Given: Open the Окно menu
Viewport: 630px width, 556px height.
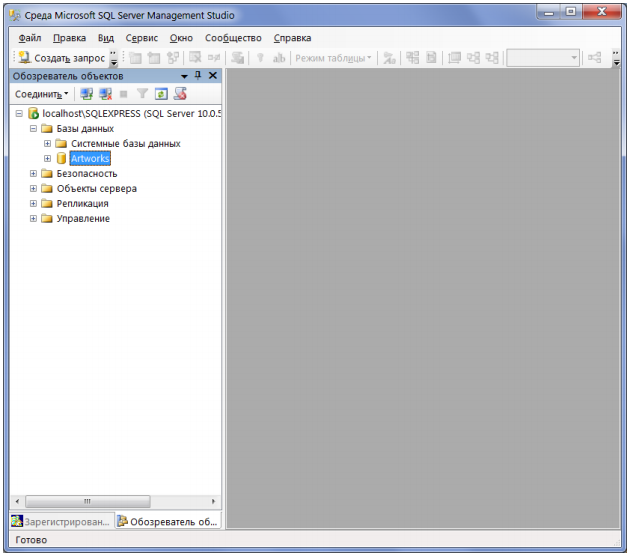Looking at the screenshot, I should click(181, 38).
